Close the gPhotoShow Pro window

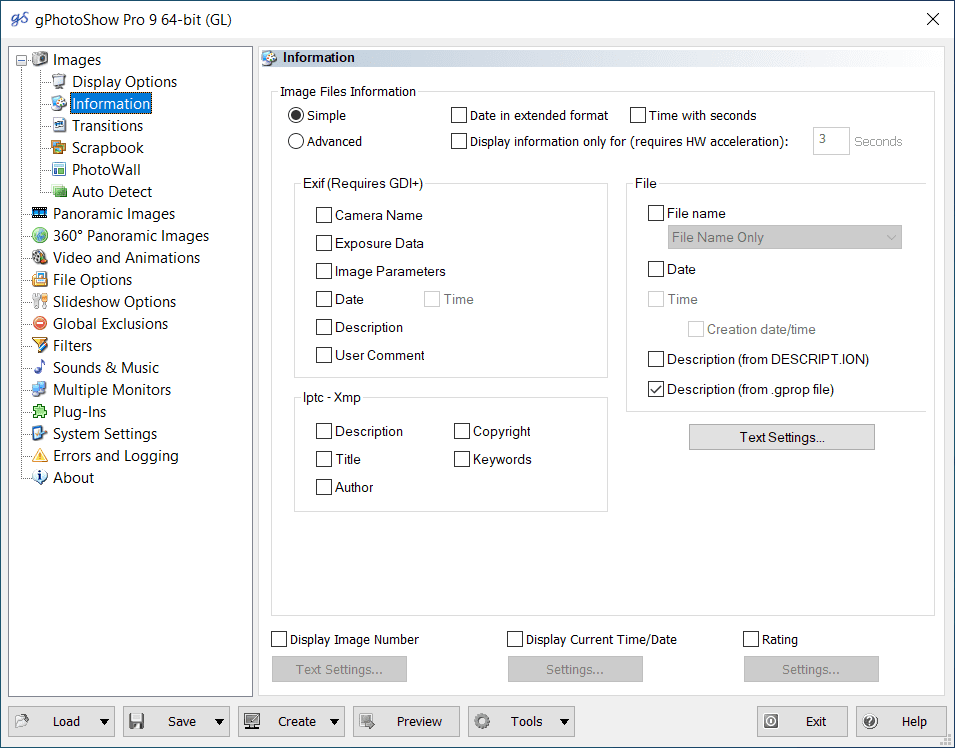932,19
